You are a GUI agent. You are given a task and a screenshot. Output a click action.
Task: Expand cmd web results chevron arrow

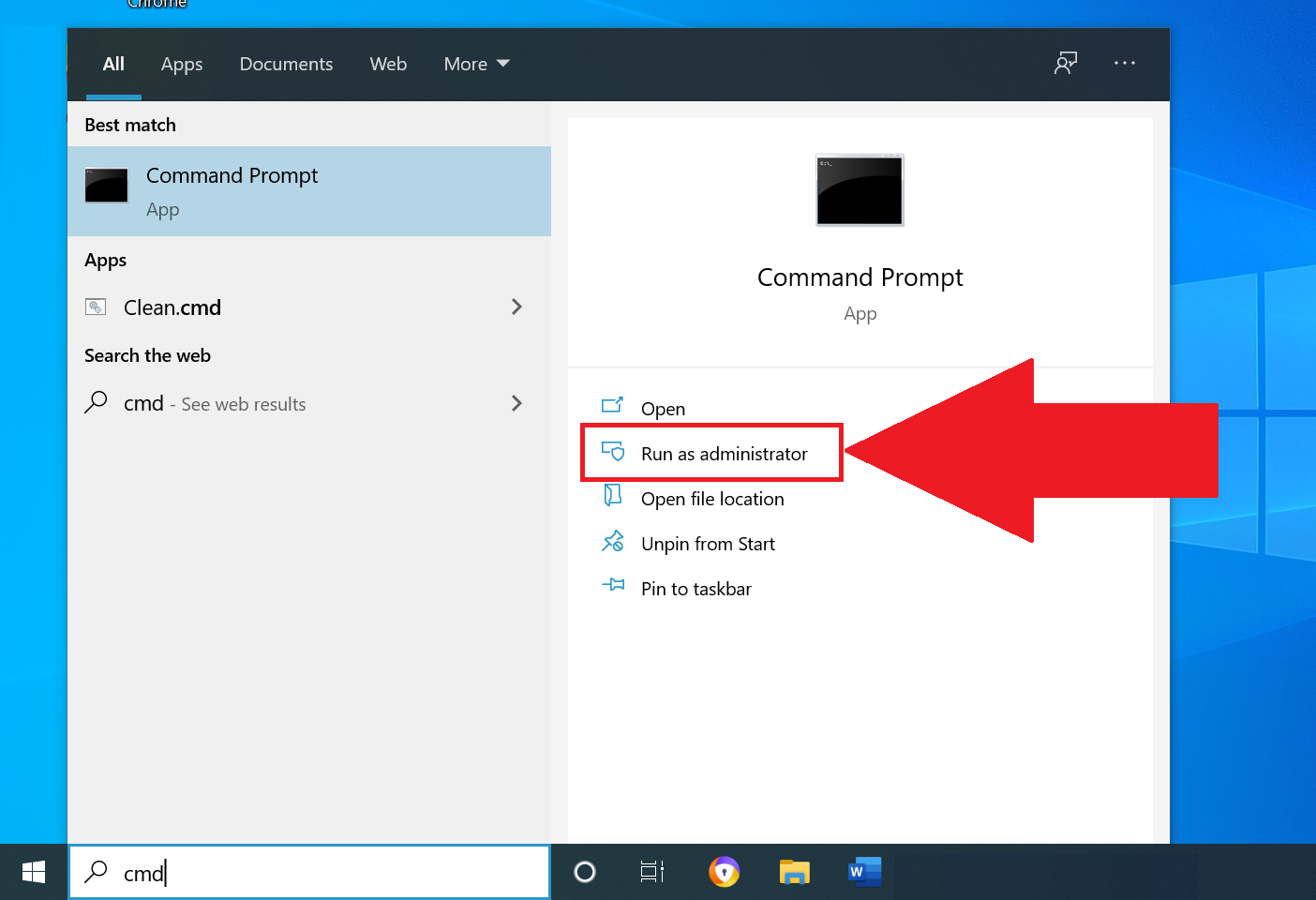(x=516, y=403)
